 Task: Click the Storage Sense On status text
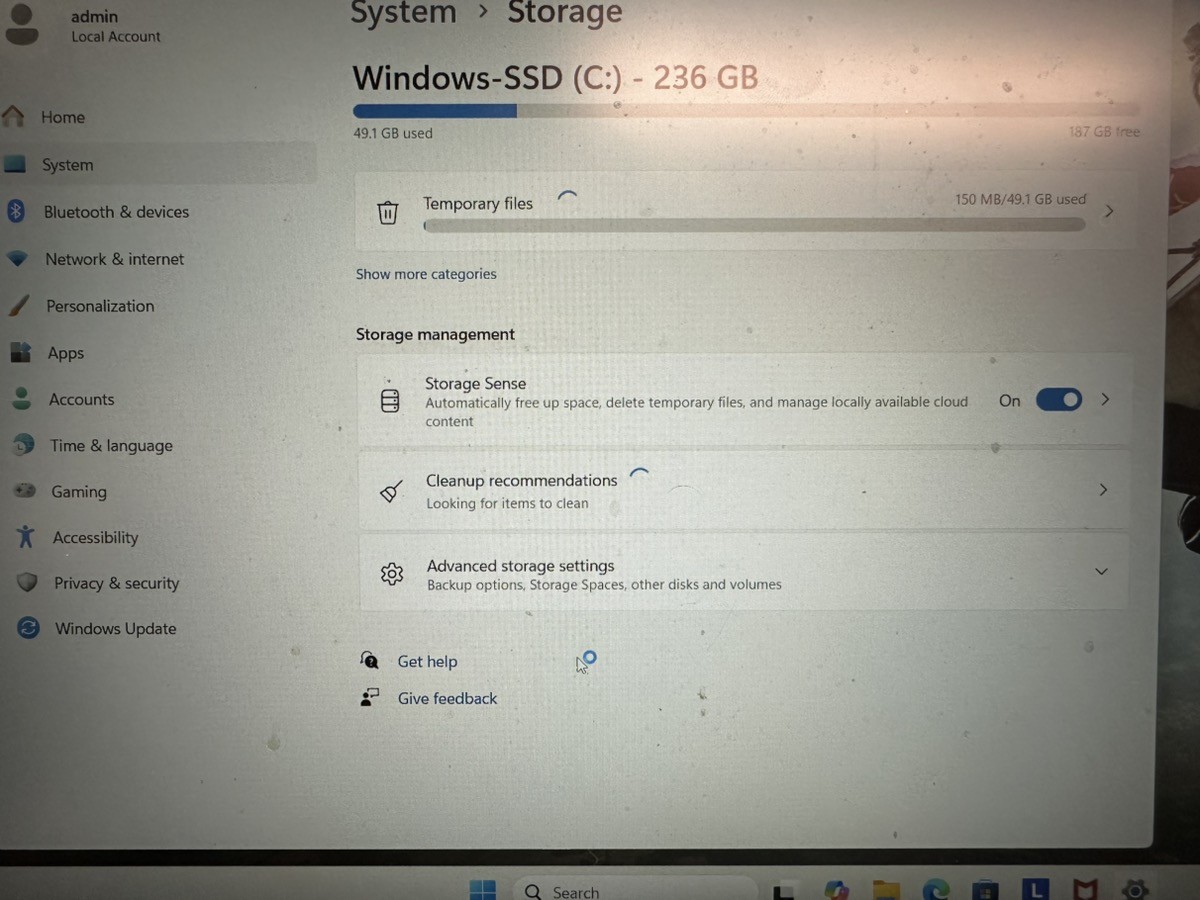1010,400
